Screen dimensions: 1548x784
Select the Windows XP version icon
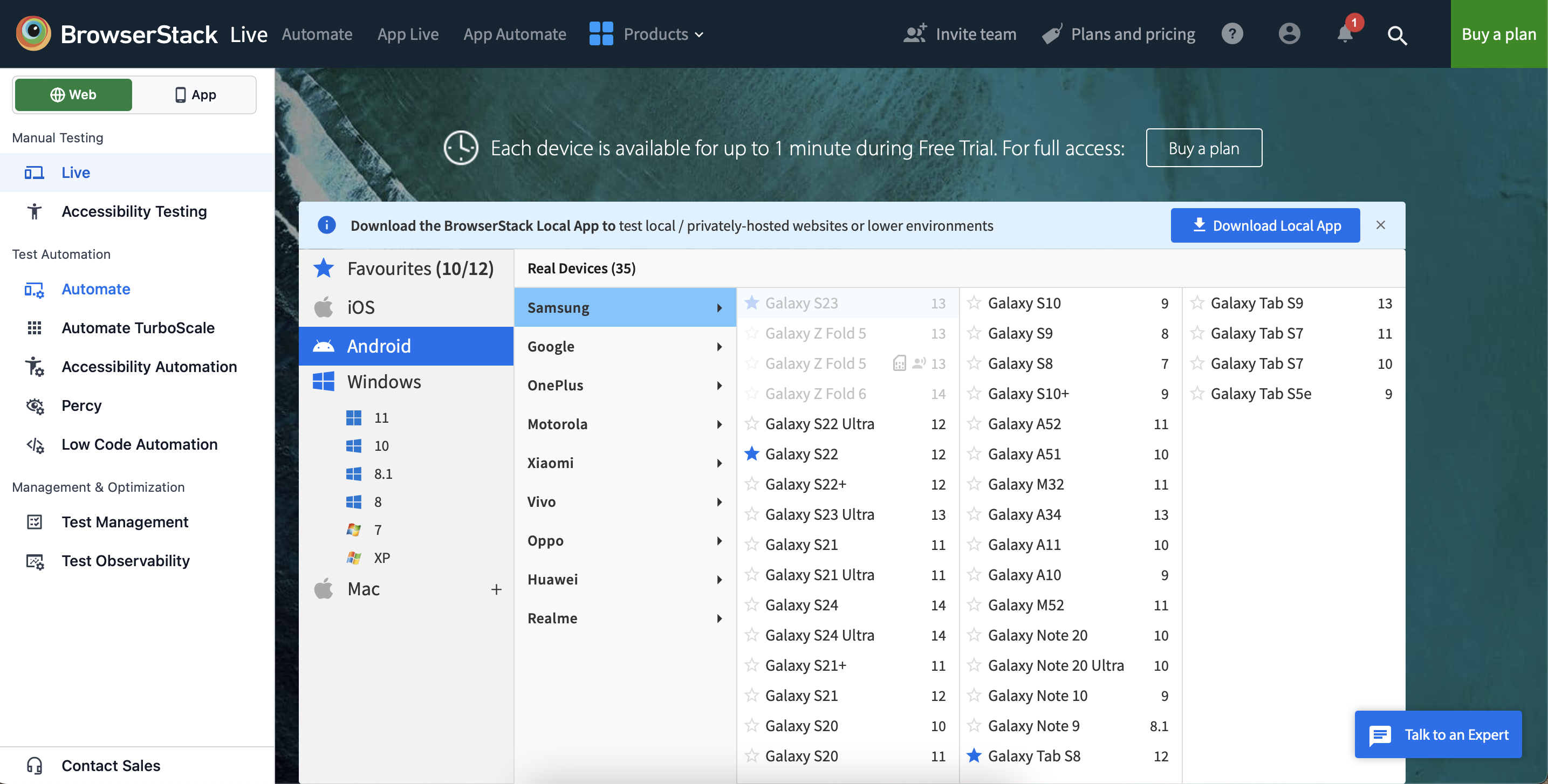[354, 558]
